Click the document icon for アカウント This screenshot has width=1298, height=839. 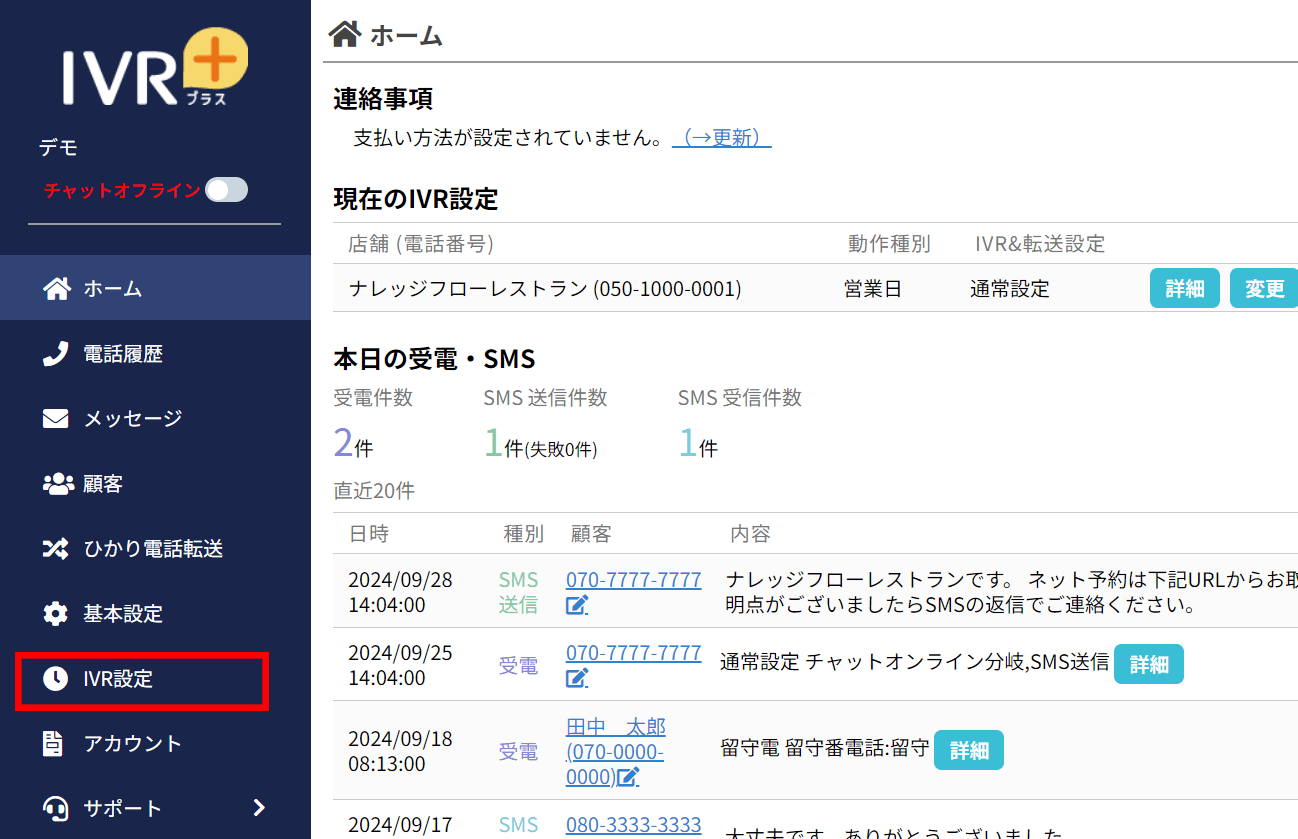point(54,744)
